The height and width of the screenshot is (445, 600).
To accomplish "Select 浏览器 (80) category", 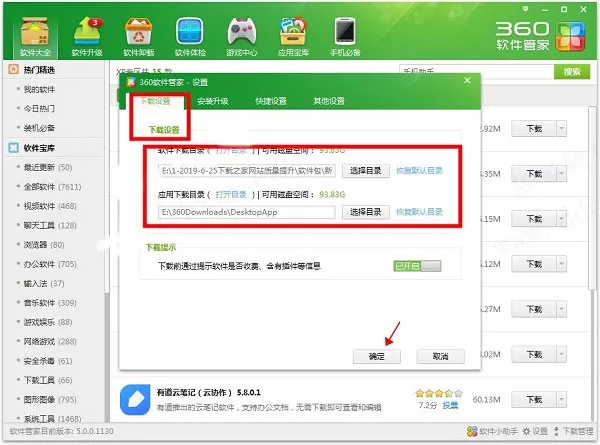I will click(x=44, y=245).
